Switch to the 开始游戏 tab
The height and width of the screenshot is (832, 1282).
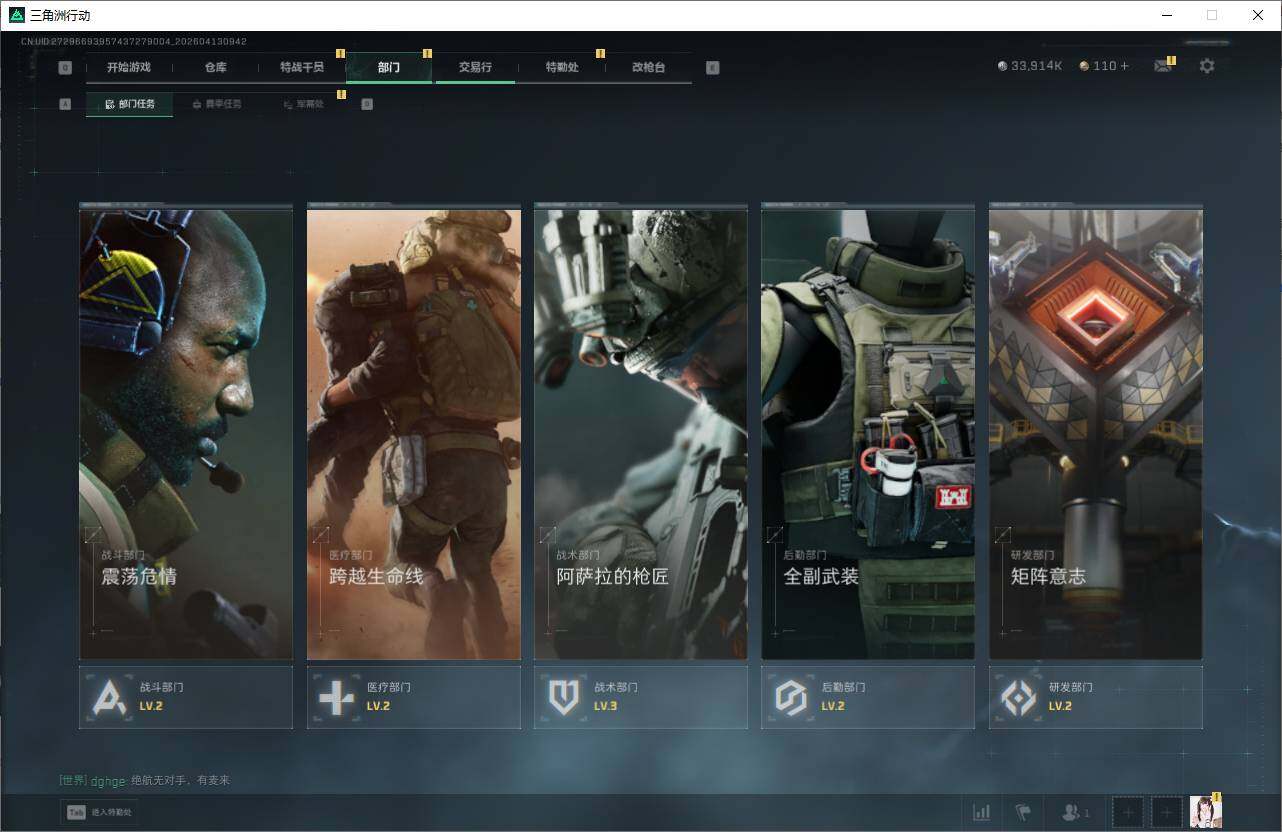129,68
